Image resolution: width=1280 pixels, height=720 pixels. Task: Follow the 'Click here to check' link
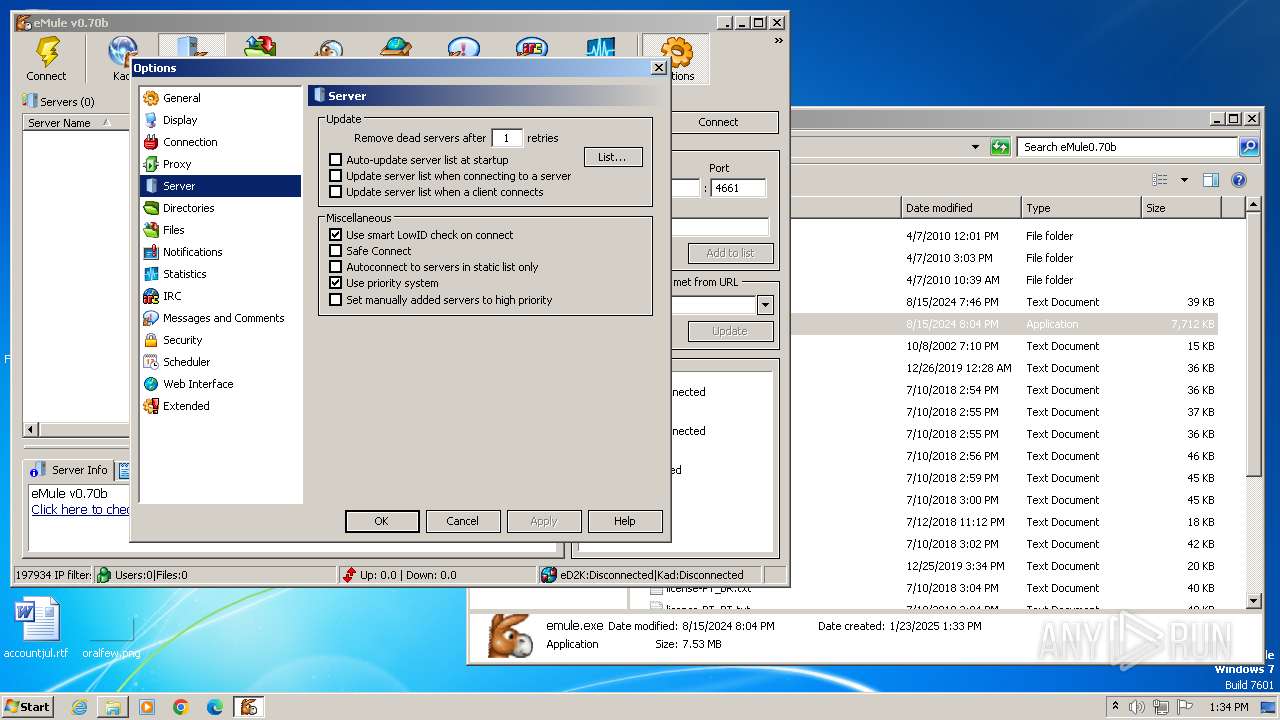pyautogui.click(x=80, y=510)
